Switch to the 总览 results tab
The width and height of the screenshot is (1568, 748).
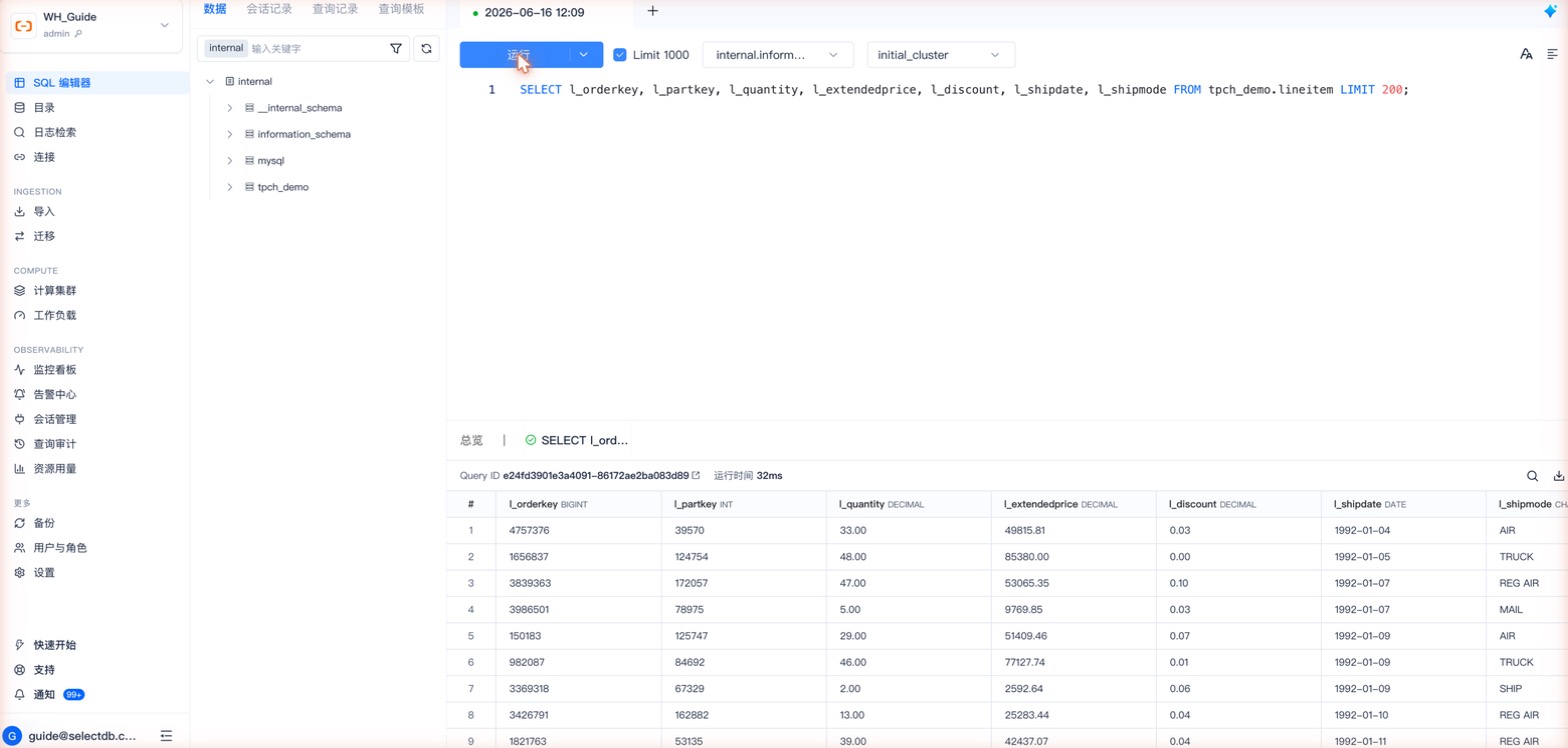[471, 440]
